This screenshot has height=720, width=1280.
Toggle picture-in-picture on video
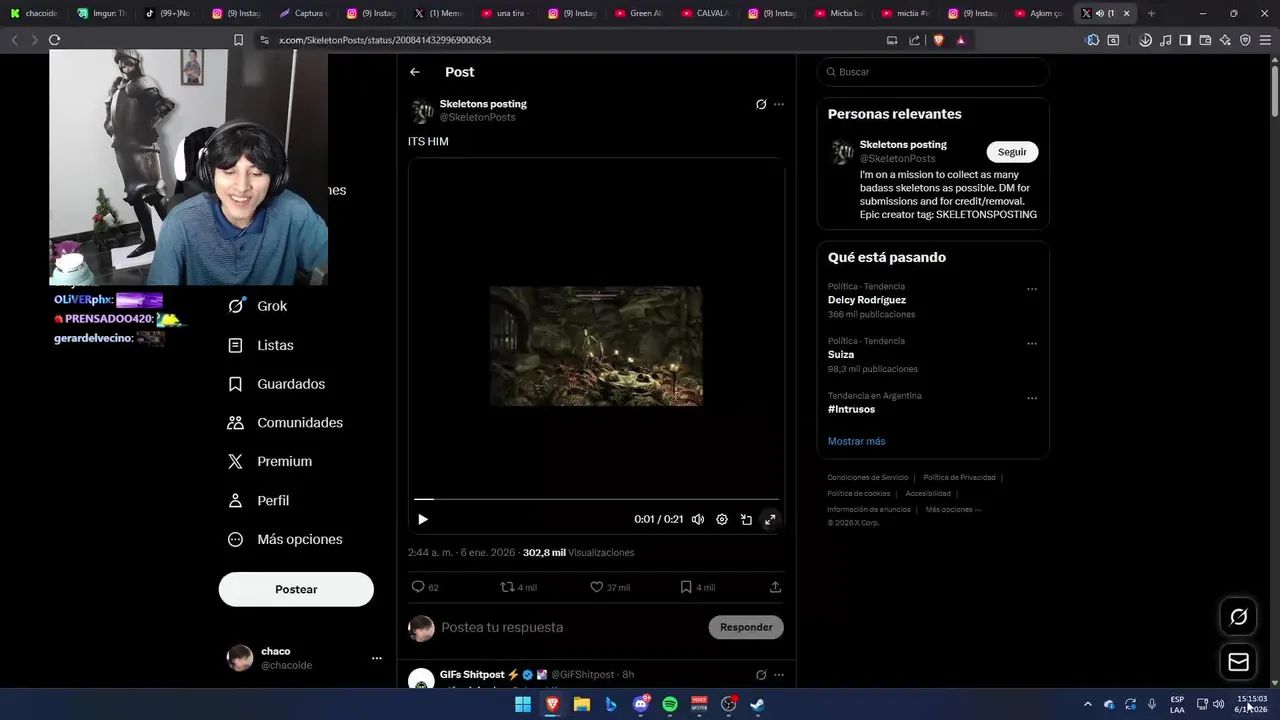pos(746,520)
